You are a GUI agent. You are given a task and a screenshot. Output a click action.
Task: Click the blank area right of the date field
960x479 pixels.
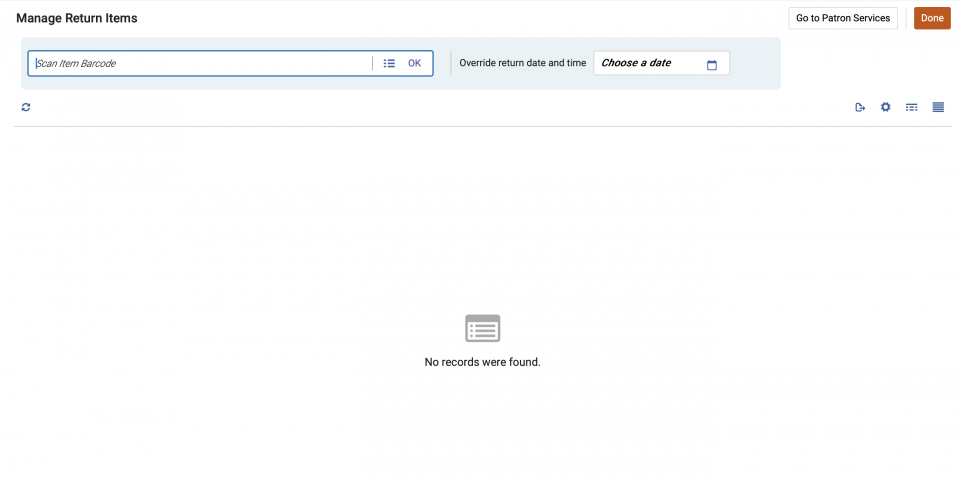755,63
